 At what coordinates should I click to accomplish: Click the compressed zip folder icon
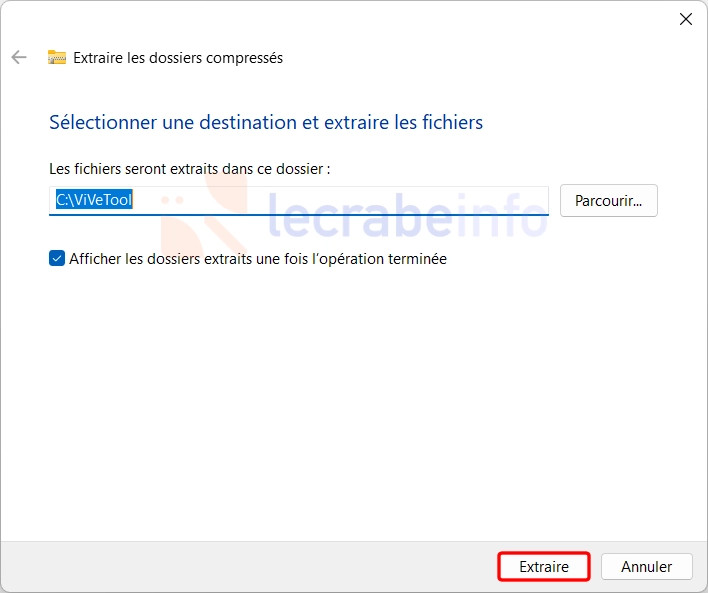(57, 57)
